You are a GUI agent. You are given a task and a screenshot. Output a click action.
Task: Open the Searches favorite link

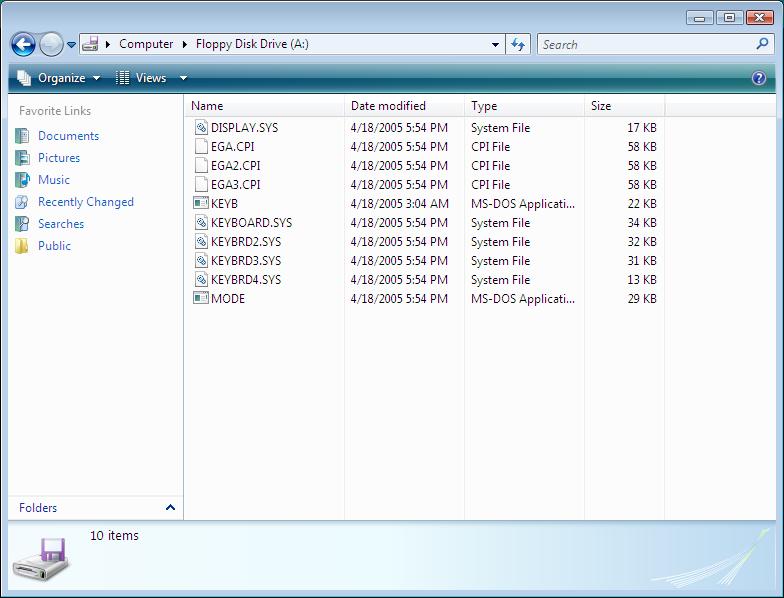[61, 224]
